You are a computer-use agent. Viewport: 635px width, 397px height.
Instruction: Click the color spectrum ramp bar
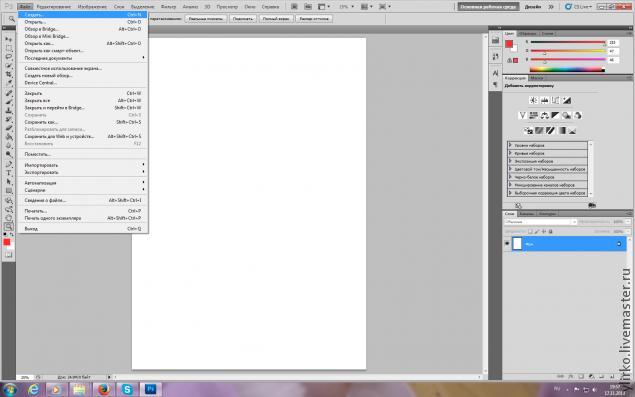click(567, 70)
